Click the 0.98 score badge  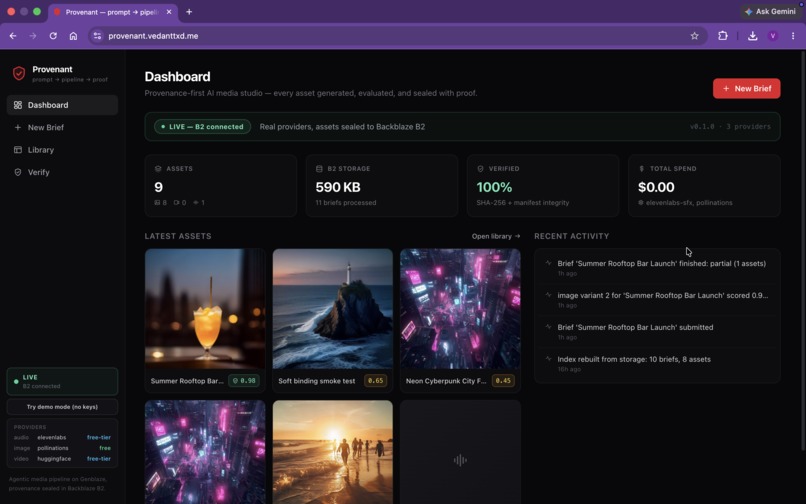pyautogui.click(x=244, y=381)
